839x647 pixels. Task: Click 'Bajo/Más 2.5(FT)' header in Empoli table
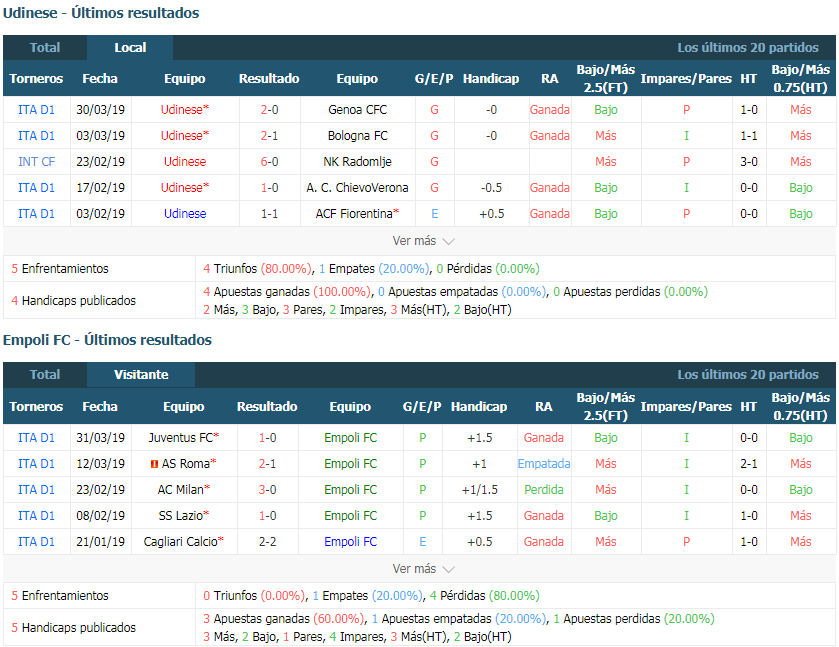pos(606,407)
